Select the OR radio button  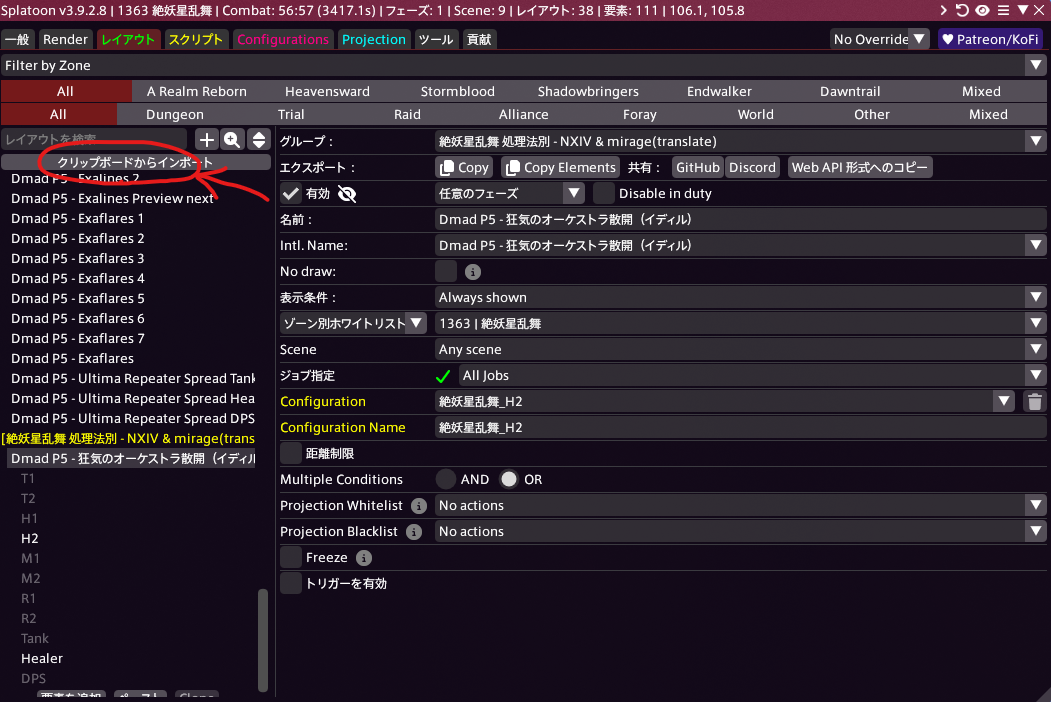[509, 479]
